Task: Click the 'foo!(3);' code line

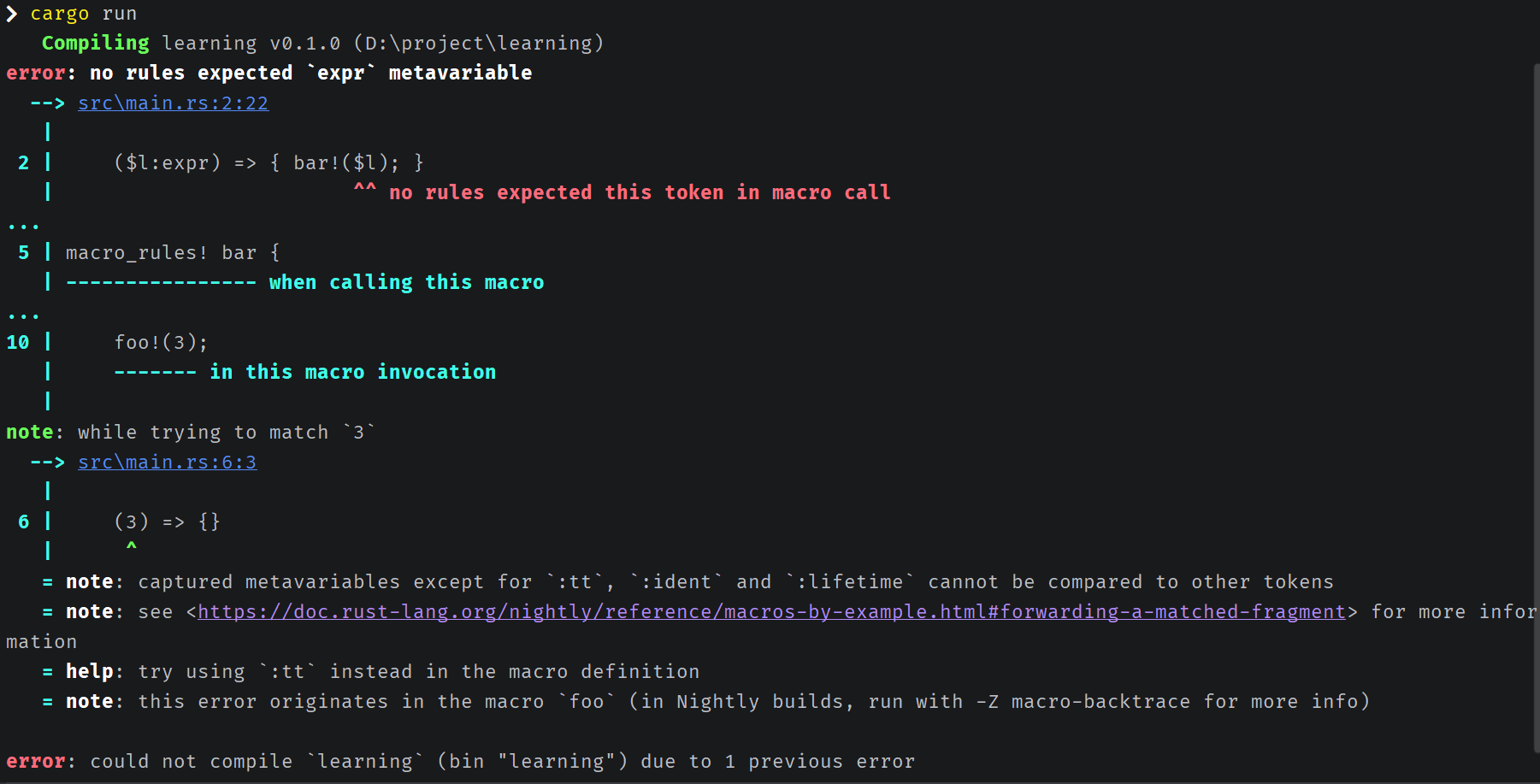Action: pos(161,343)
